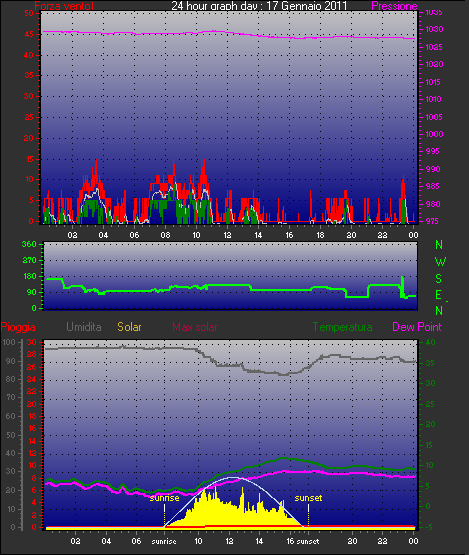The height and width of the screenshot is (555, 469).
Task: Click the S wind direction letter
Action: pos(439,279)
